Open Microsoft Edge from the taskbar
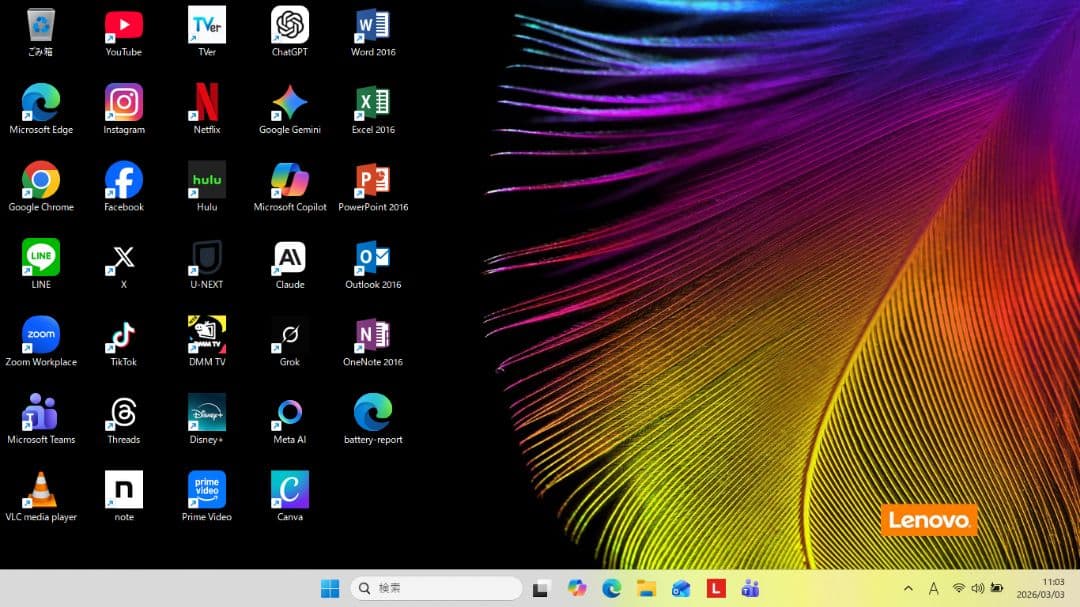The height and width of the screenshot is (607, 1080). (612, 588)
